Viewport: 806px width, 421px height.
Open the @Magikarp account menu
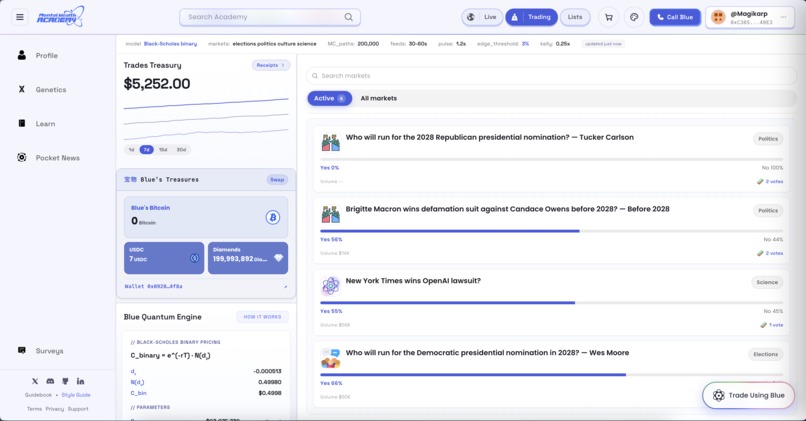tap(750, 17)
